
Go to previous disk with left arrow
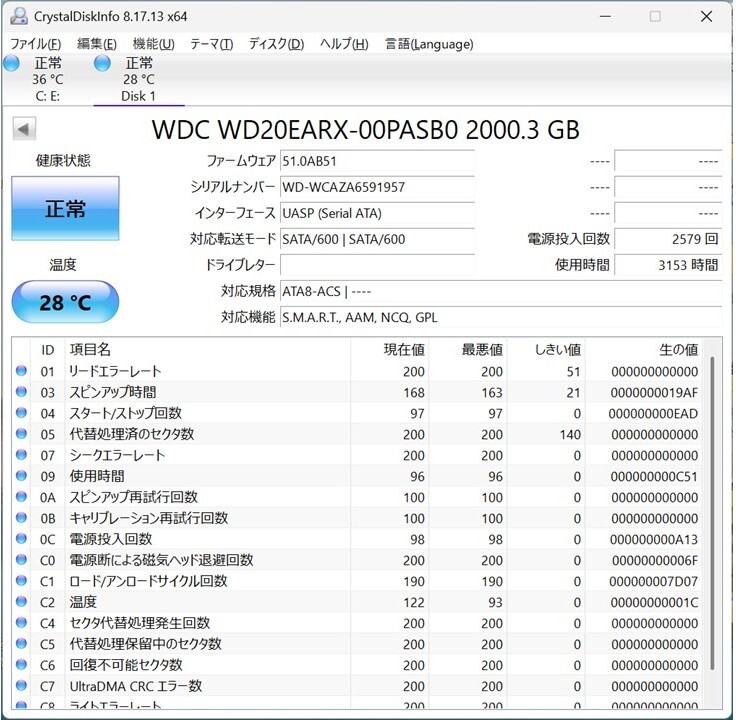(24, 129)
